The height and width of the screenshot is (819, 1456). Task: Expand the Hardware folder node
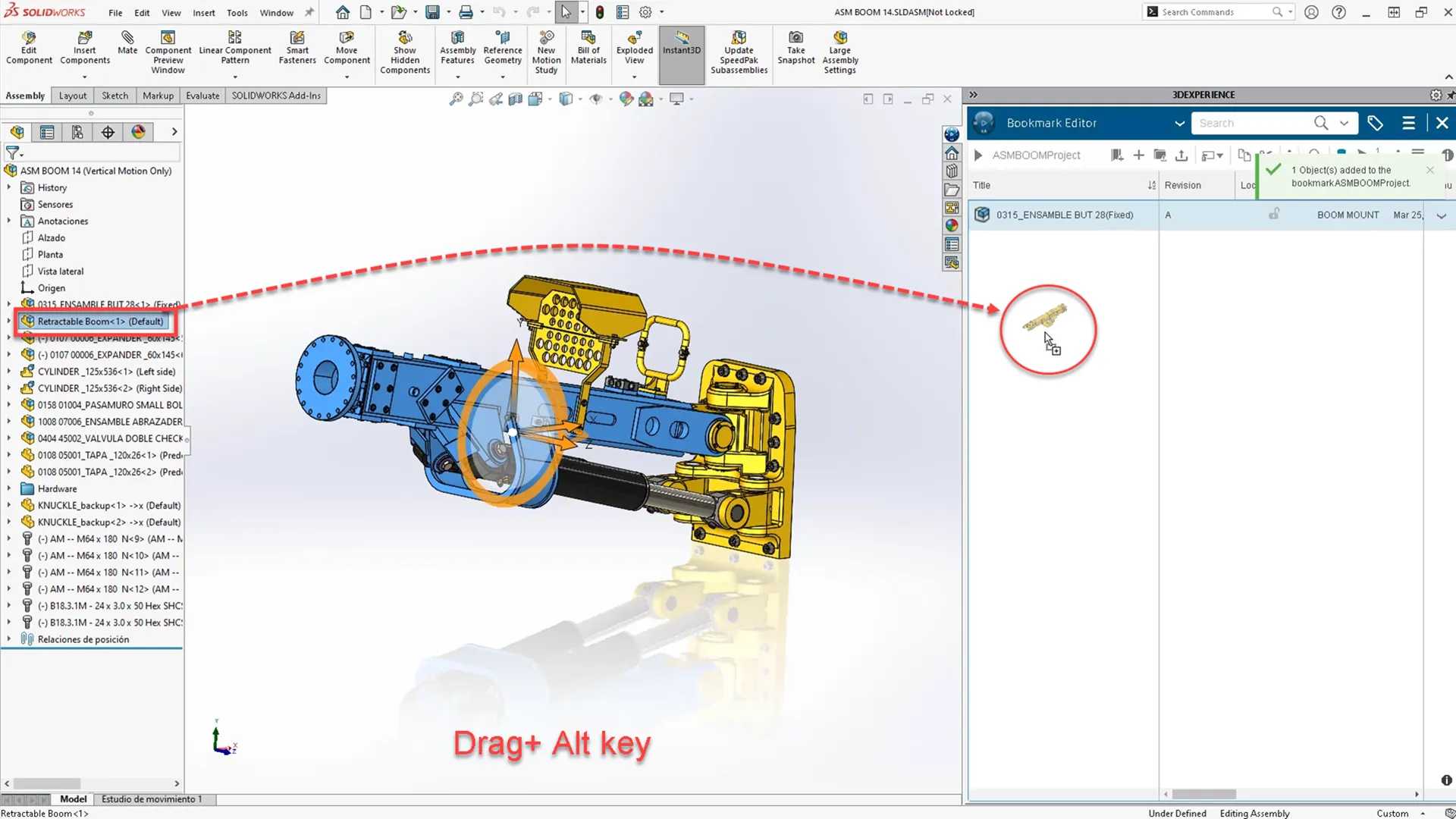9,488
